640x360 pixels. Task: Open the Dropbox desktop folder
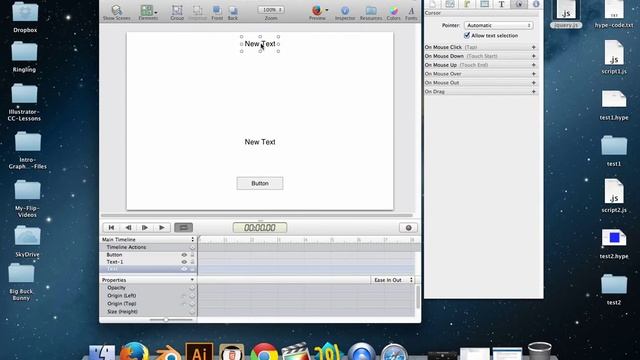pos(25,18)
